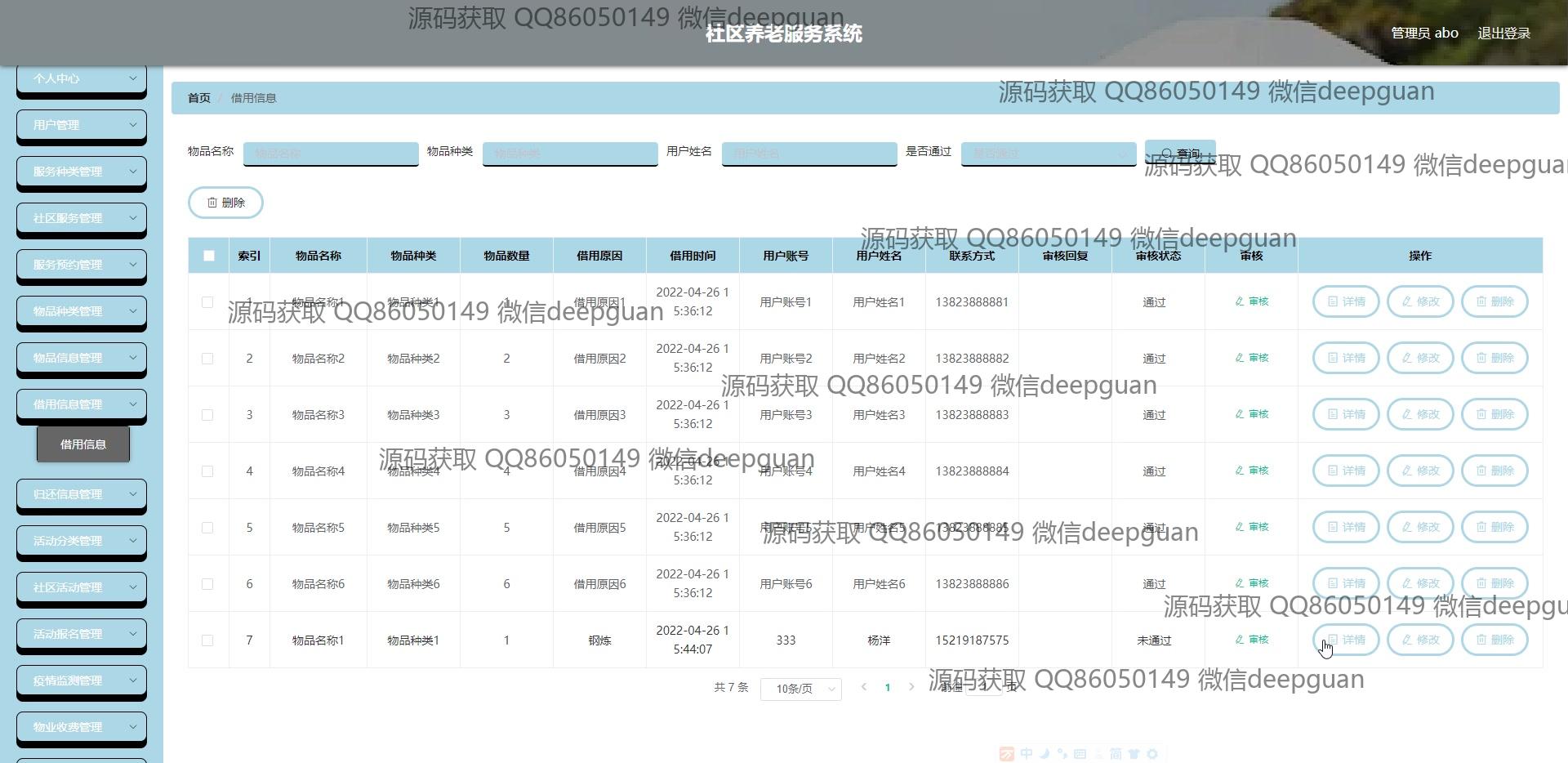Image resolution: width=1568 pixels, height=763 pixels.
Task: Click the 退出登录 logout link
Action: (1503, 33)
